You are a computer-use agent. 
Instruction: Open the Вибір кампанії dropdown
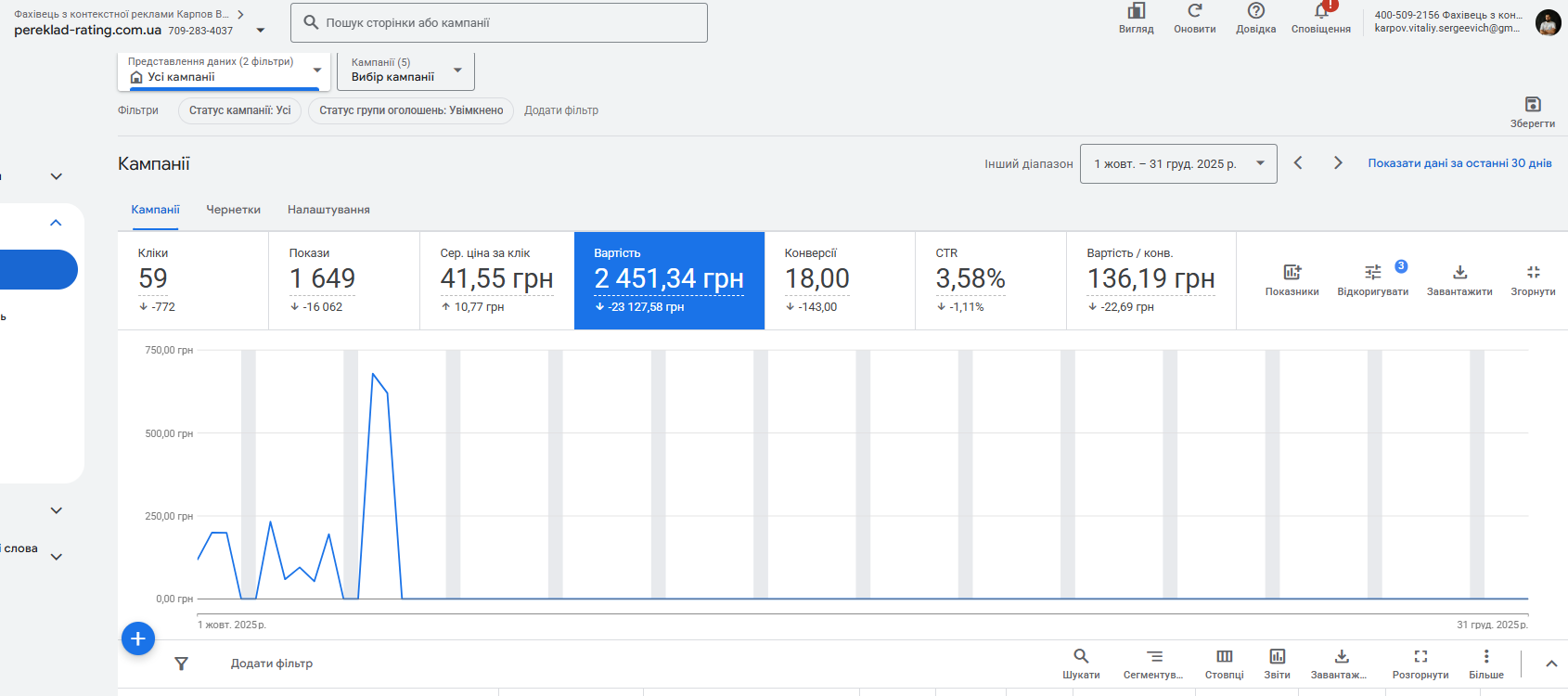click(405, 71)
